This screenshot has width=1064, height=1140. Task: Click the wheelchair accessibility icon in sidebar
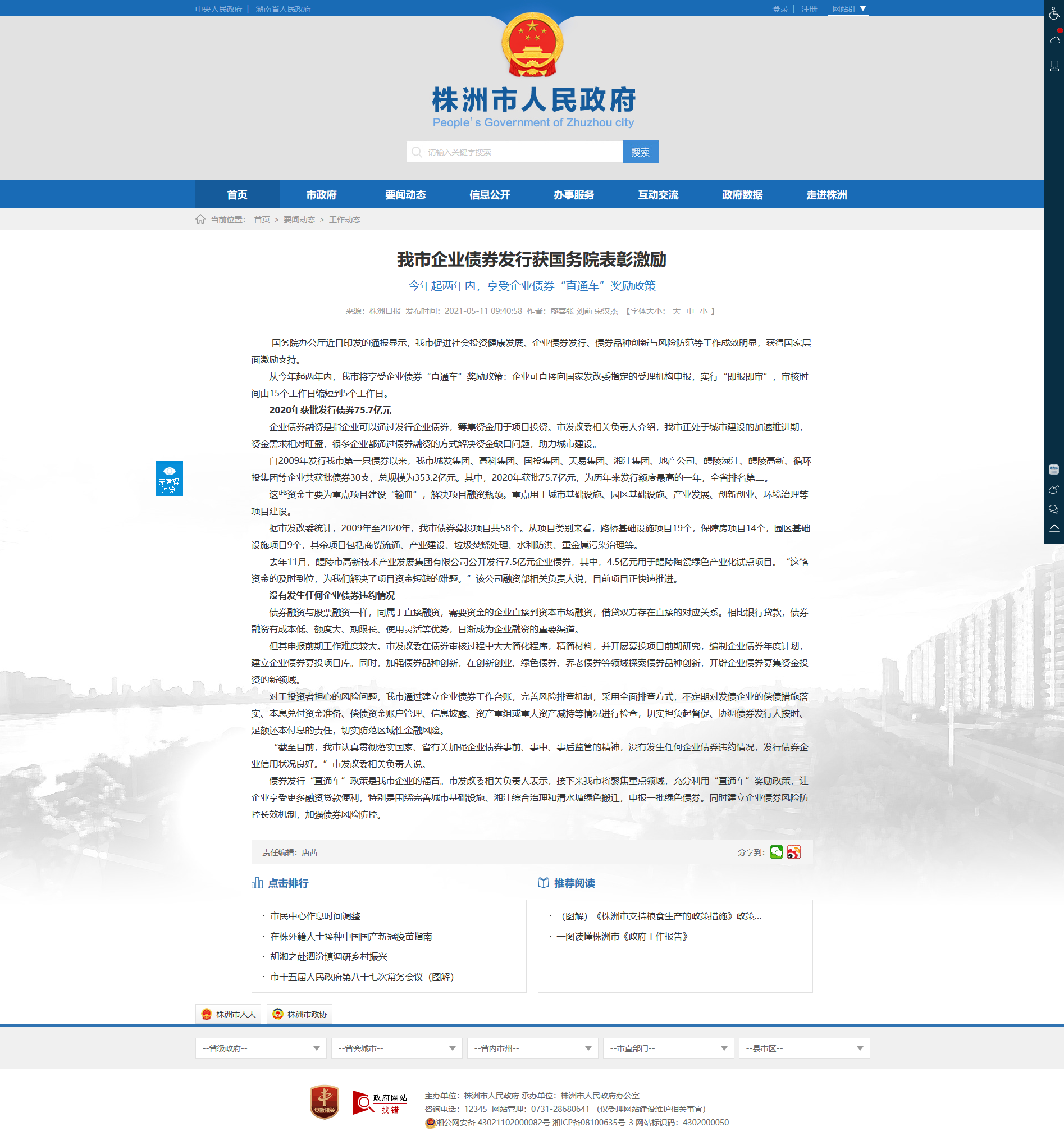tap(1054, 13)
